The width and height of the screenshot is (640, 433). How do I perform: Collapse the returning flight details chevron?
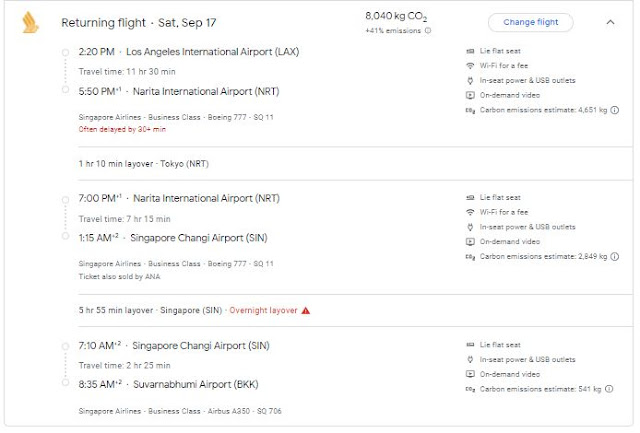pyautogui.click(x=610, y=22)
